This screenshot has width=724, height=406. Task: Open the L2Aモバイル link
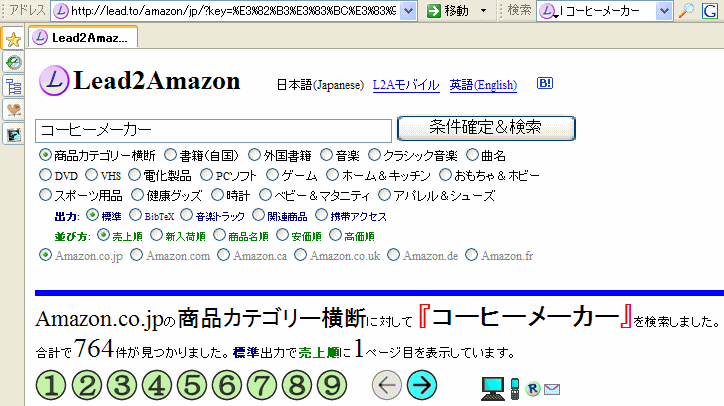coord(406,85)
